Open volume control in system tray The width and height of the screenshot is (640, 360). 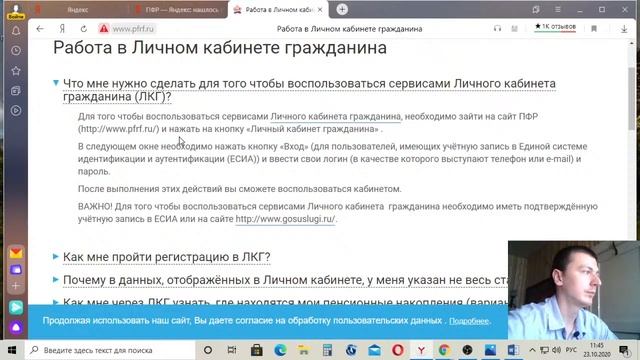[556, 350]
